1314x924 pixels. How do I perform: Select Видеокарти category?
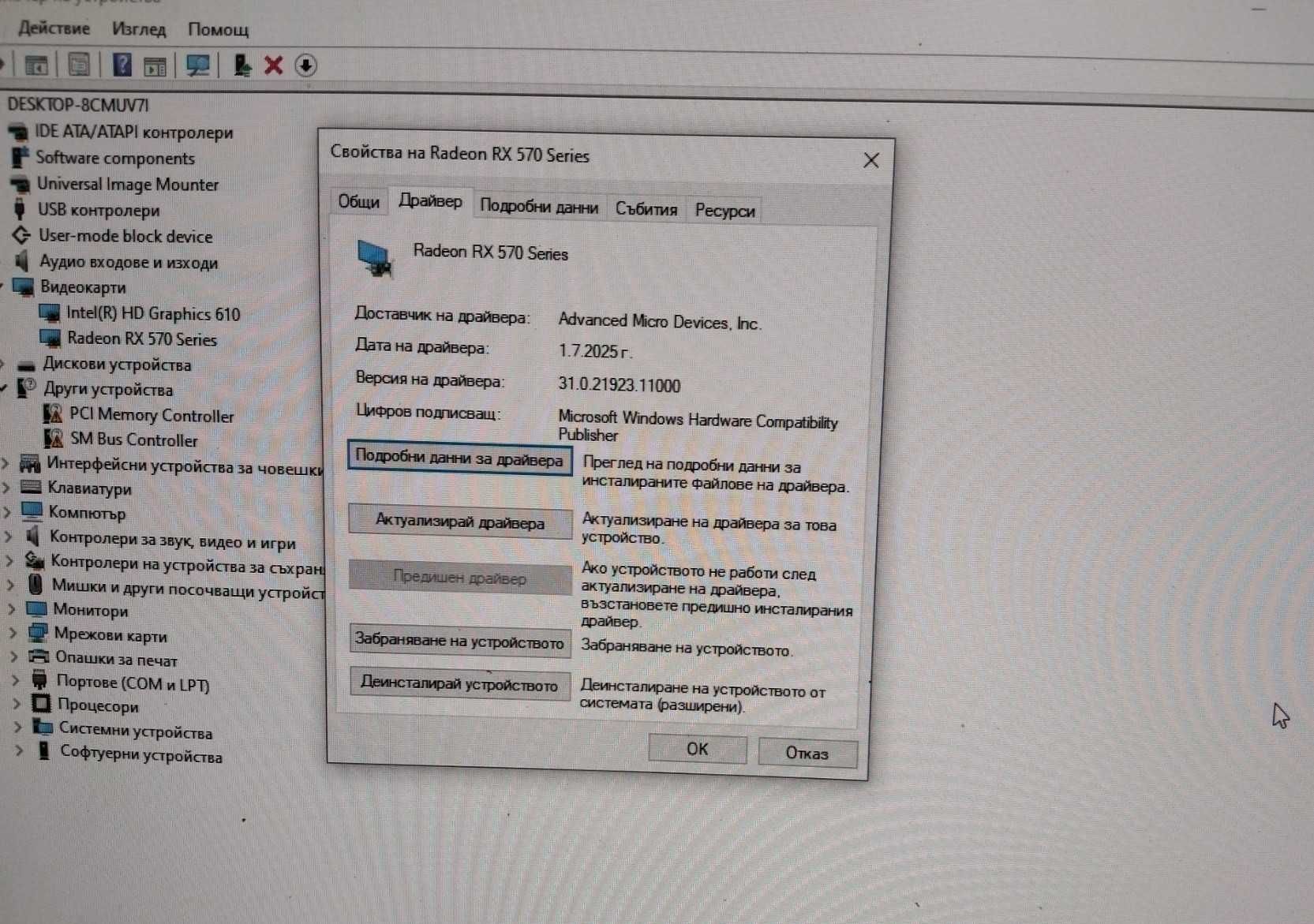click(83, 287)
